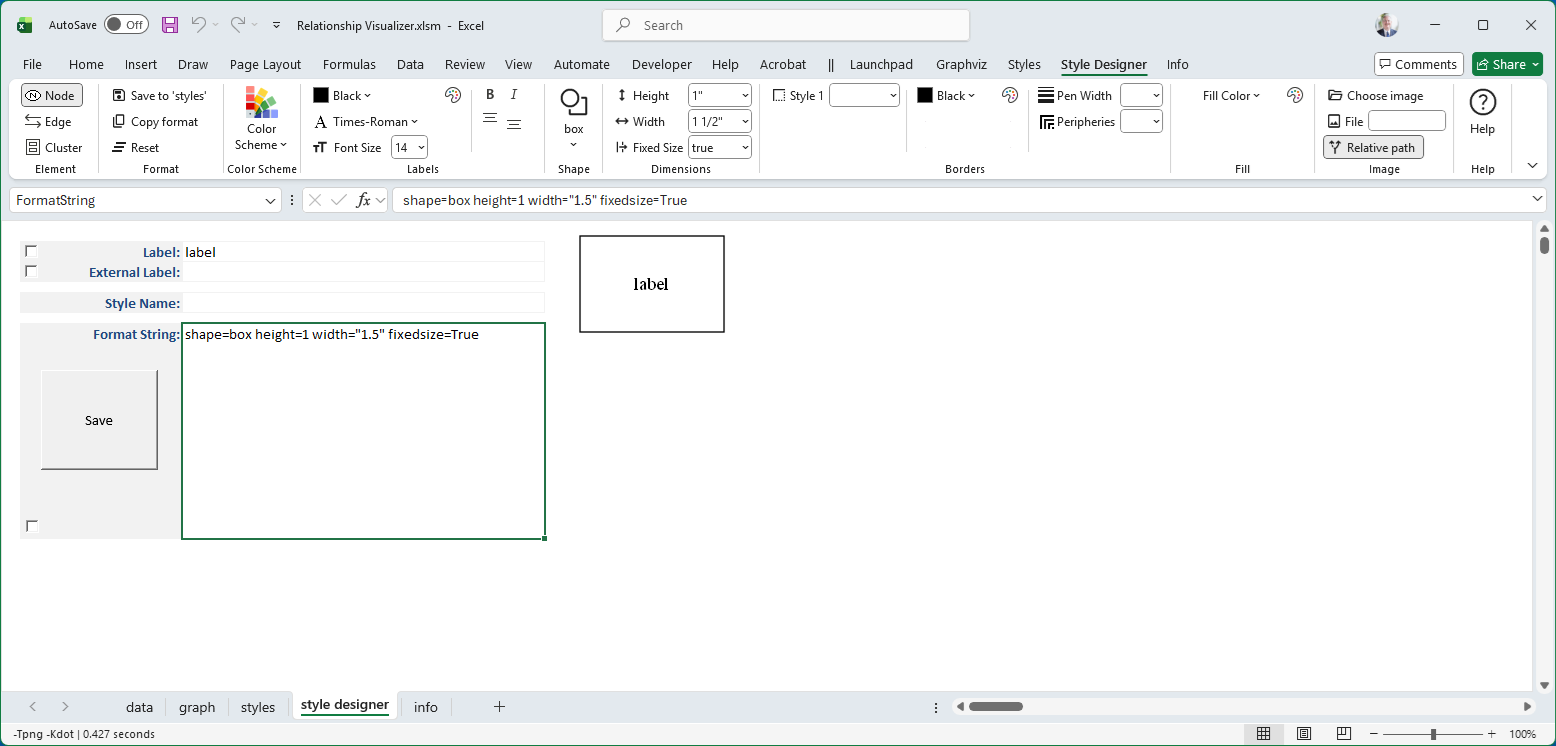Check the External Label row checkbox
Image resolution: width=1556 pixels, height=746 pixels.
(31, 271)
